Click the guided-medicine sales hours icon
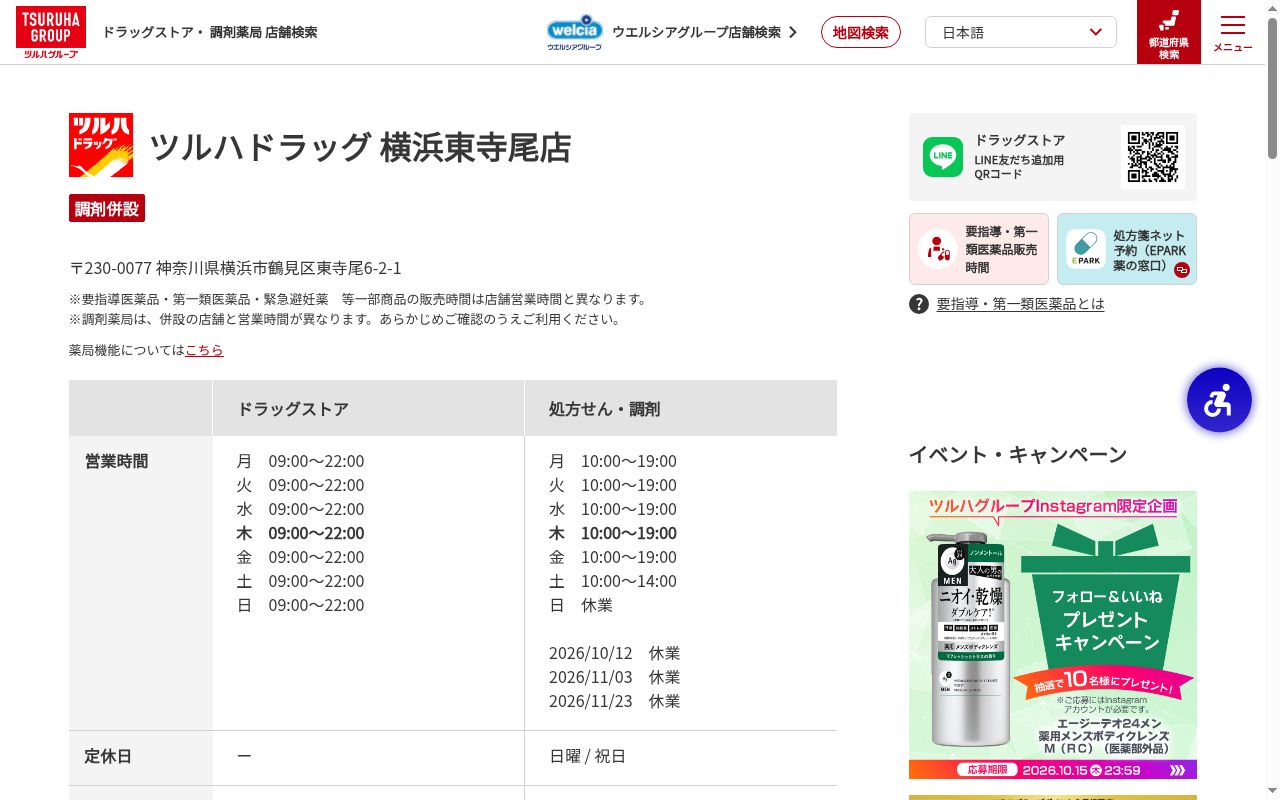 click(x=938, y=249)
